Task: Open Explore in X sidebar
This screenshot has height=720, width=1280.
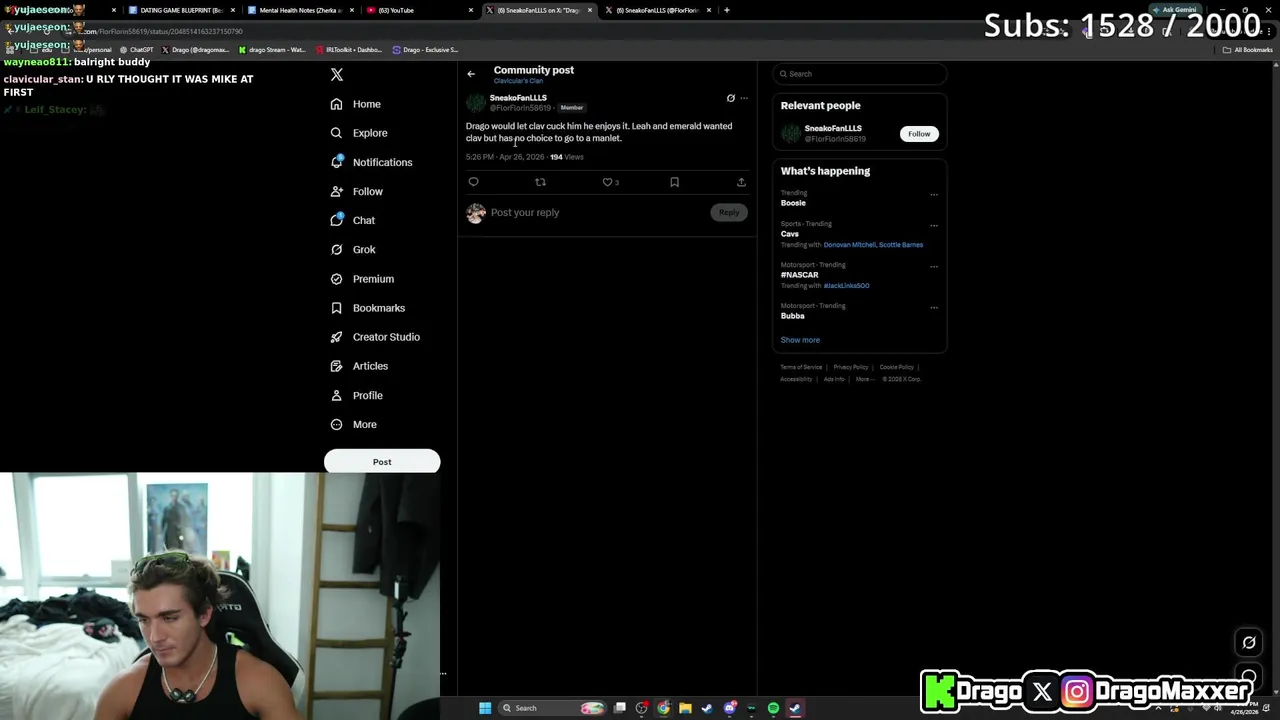Action: click(359, 133)
